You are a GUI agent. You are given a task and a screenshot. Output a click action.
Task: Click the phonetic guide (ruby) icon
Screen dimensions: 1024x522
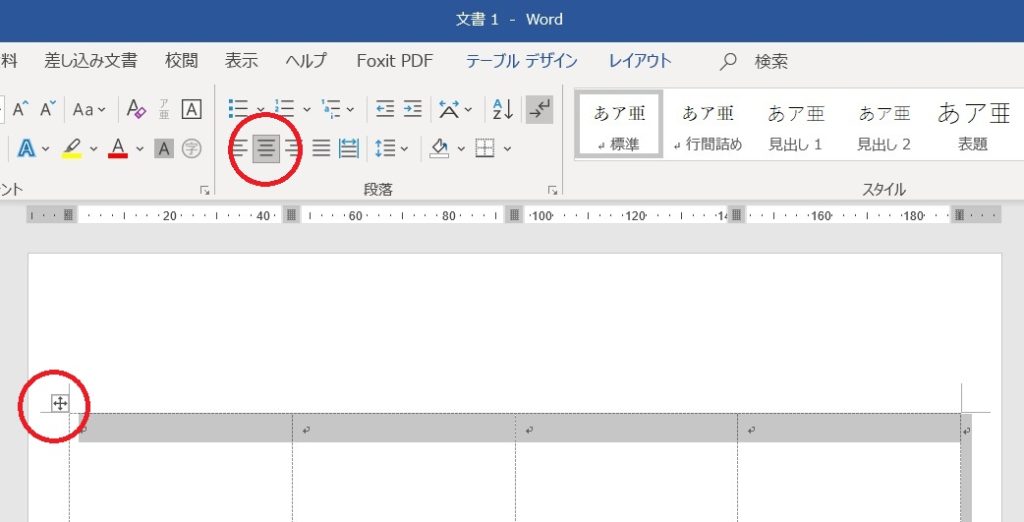(164, 109)
